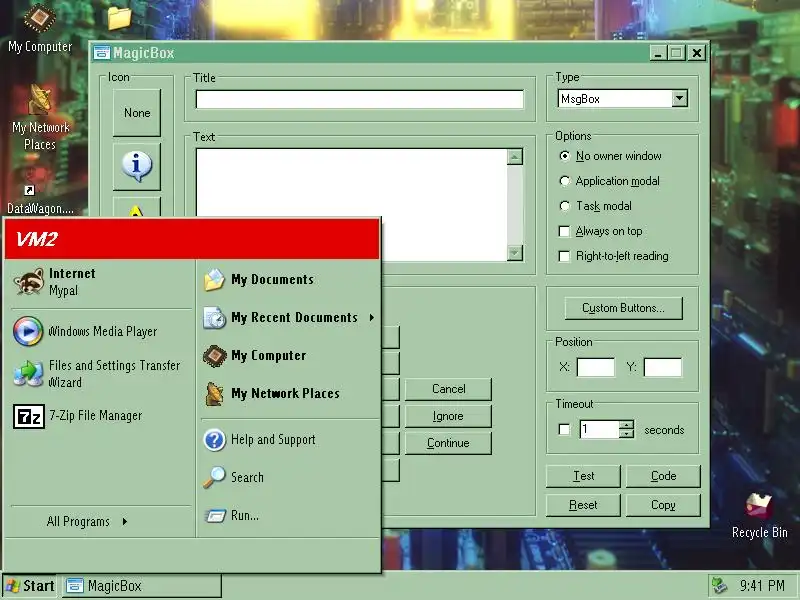Select the folder icon on desktop
Viewport: 800px width, 600px height.
click(x=119, y=18)
